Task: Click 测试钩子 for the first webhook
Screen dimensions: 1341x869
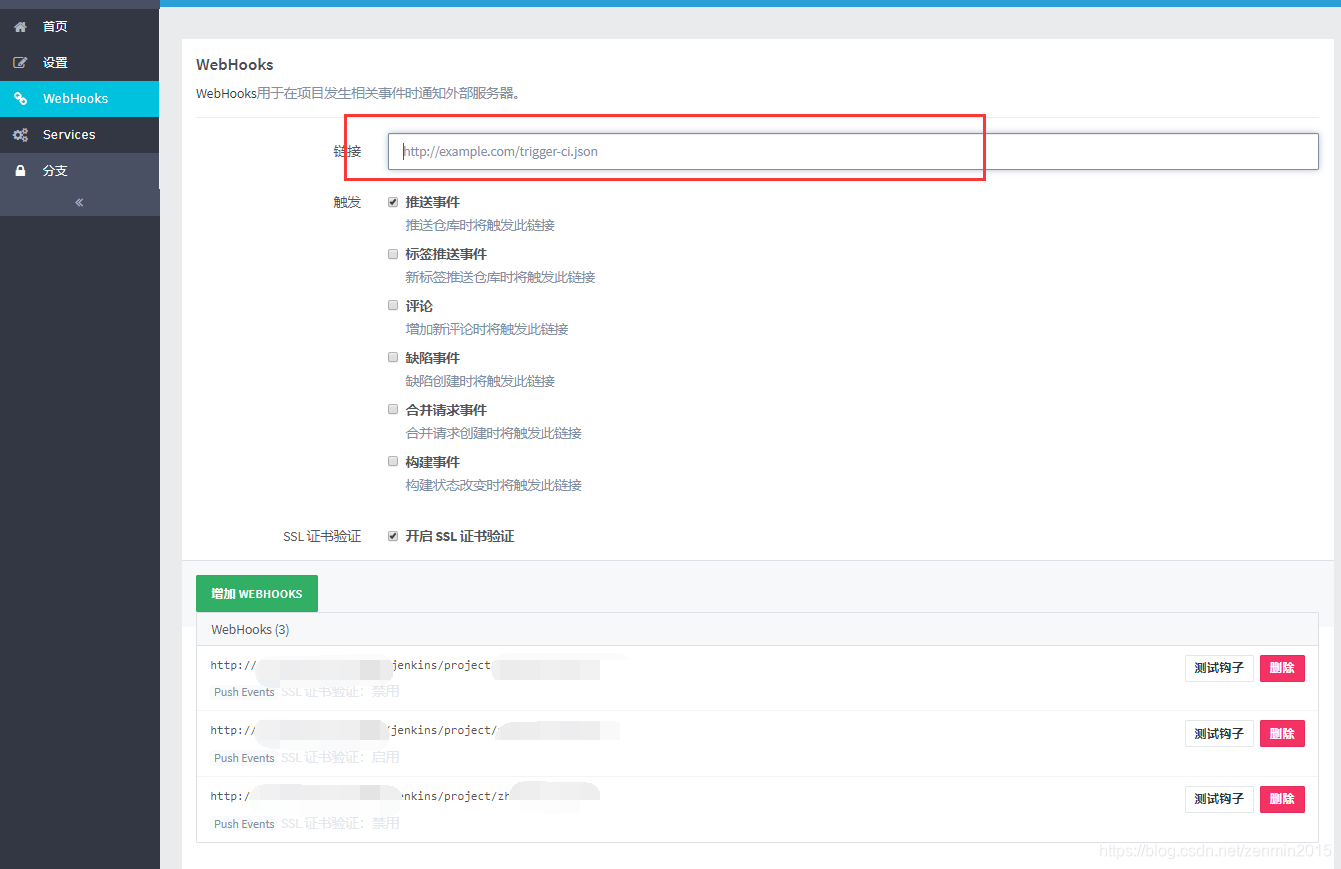Action: pyautogui.click(x=1219, y=668)
